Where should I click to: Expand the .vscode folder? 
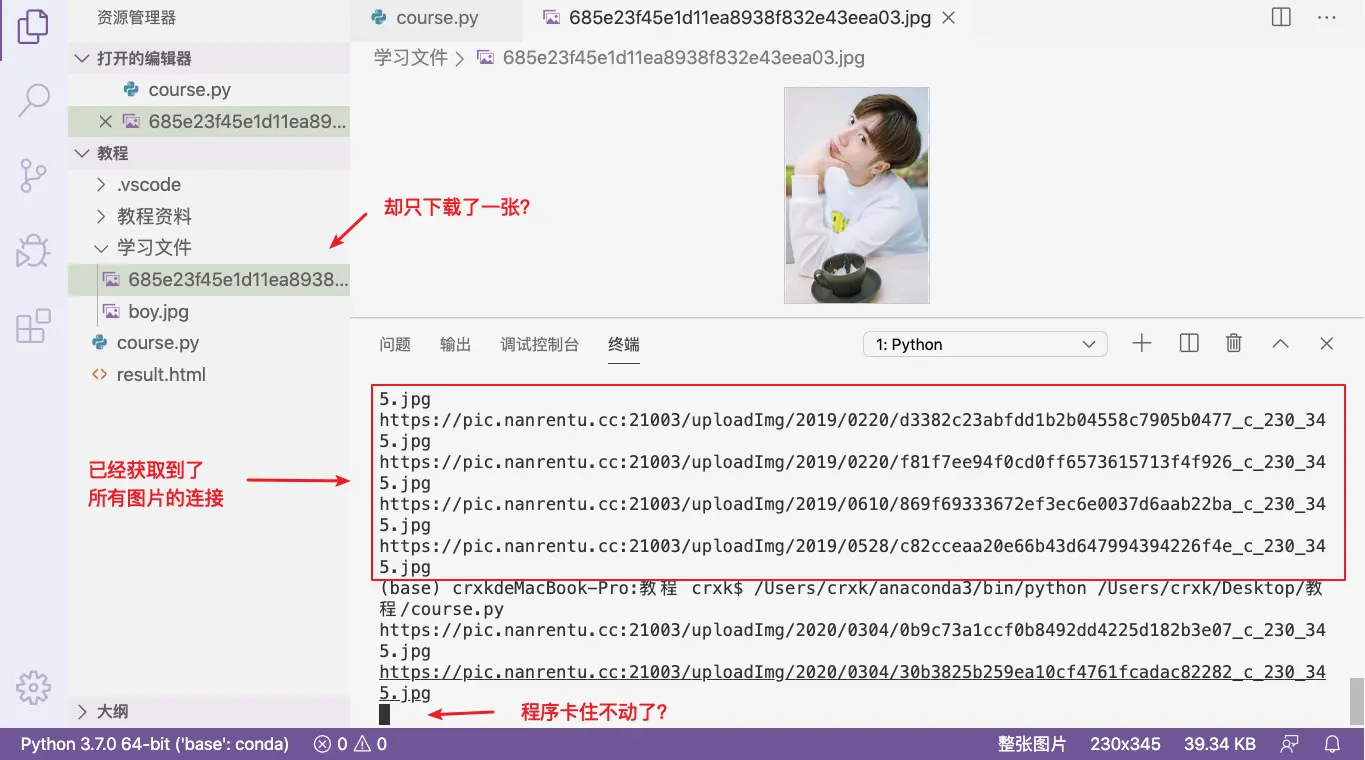[209, 184]
